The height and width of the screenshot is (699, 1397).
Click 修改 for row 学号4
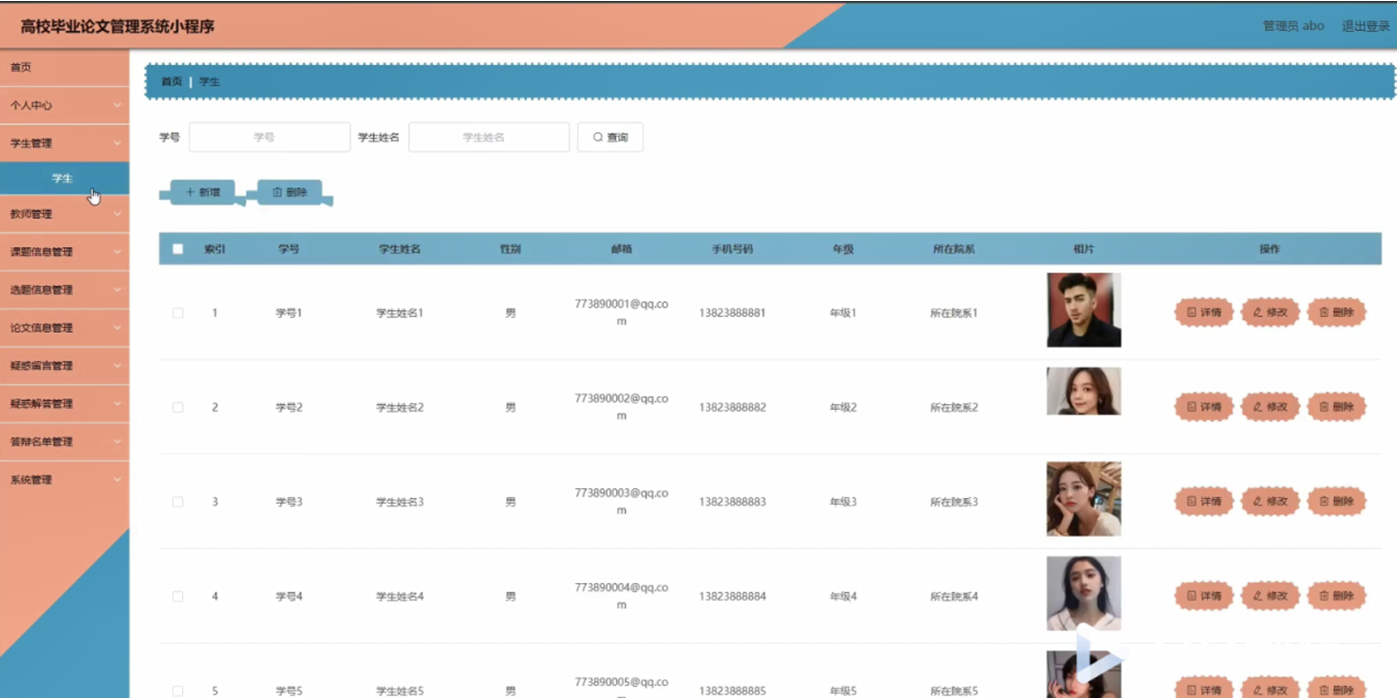coord(1270,596)
